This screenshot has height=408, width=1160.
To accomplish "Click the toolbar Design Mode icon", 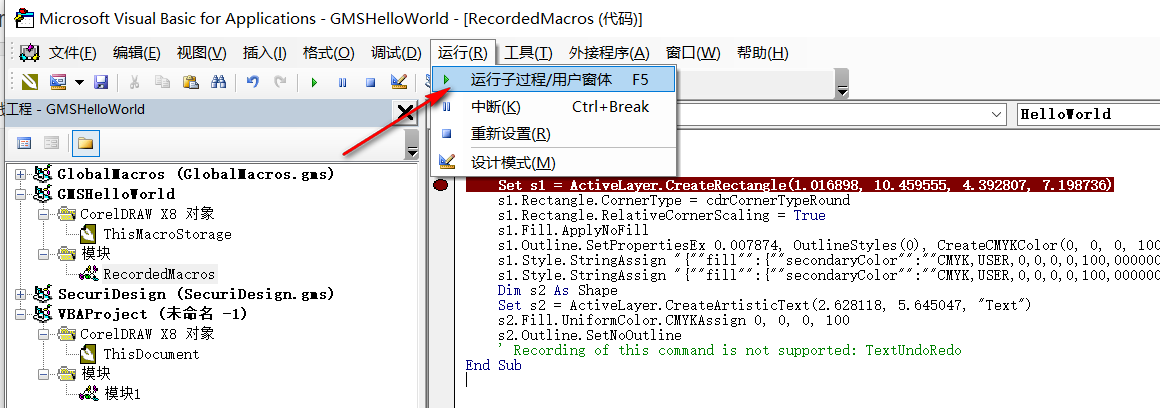I will click(399, 82).
